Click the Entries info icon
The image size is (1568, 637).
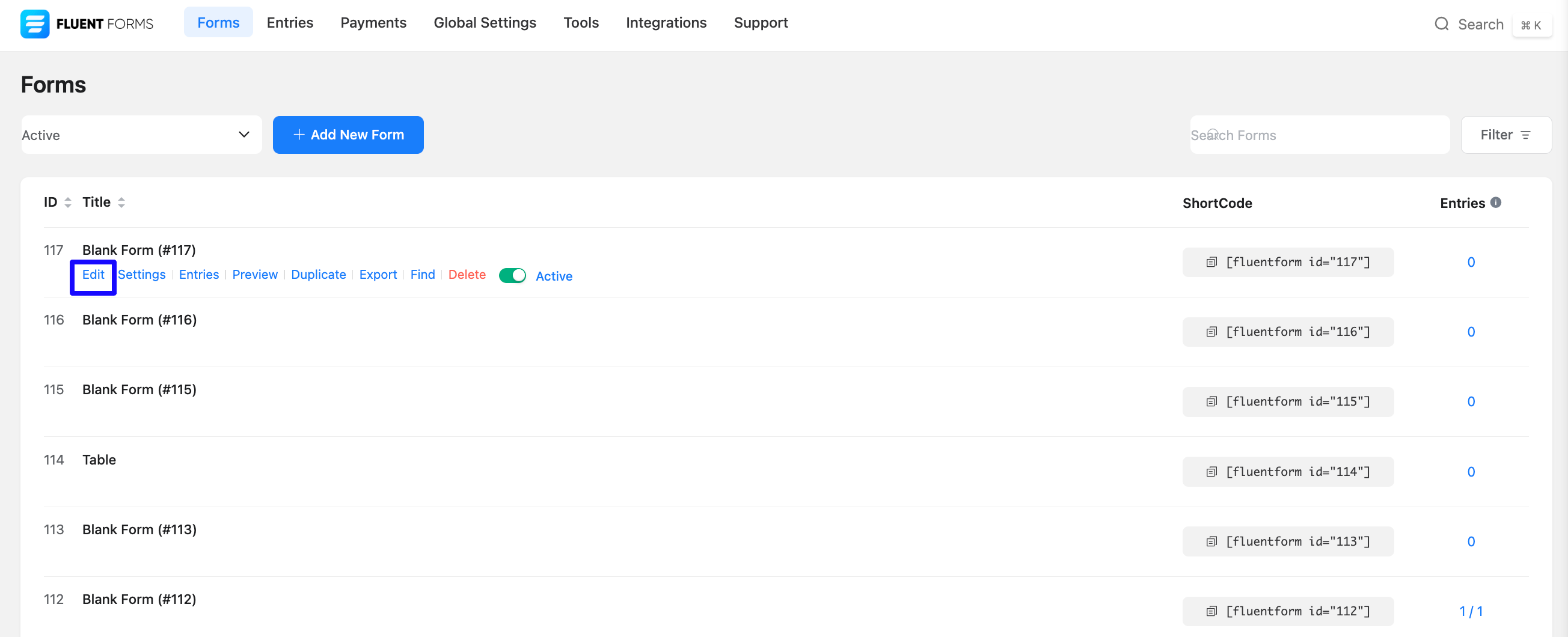tap(1496, 203)
